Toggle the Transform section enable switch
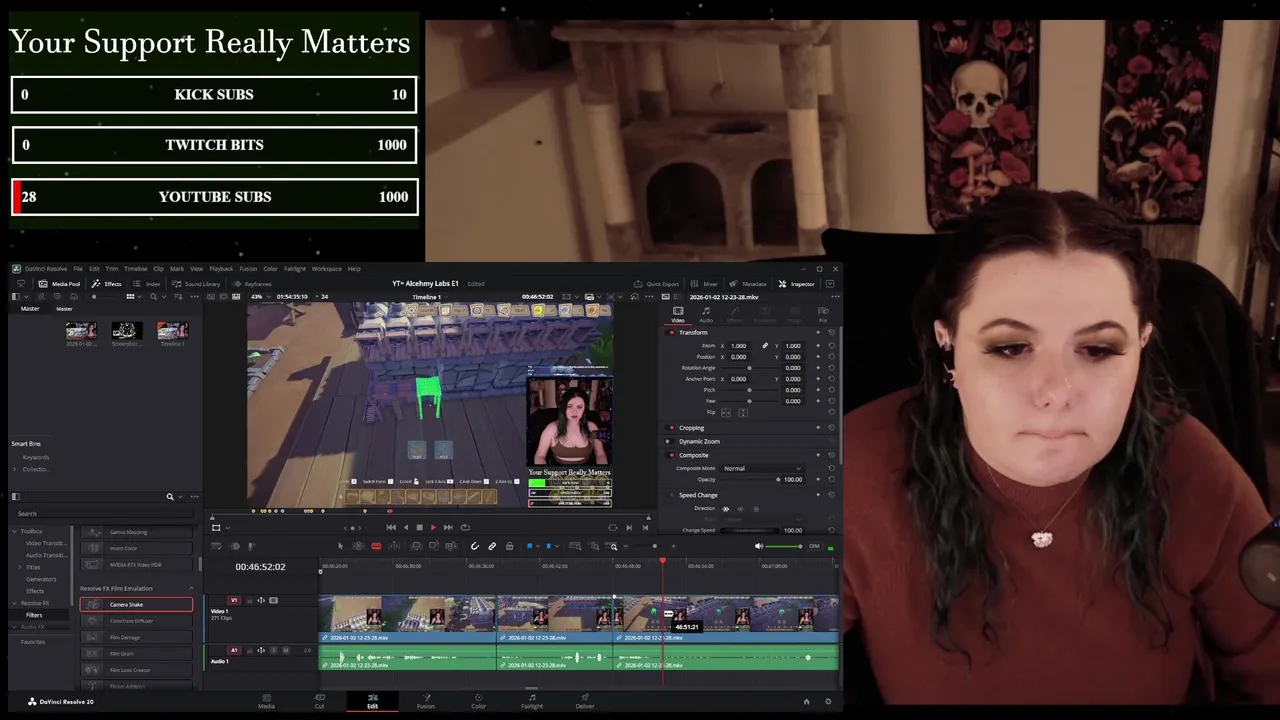The height and width of the screenshot is (720, 1280). (x=670, y=332)
